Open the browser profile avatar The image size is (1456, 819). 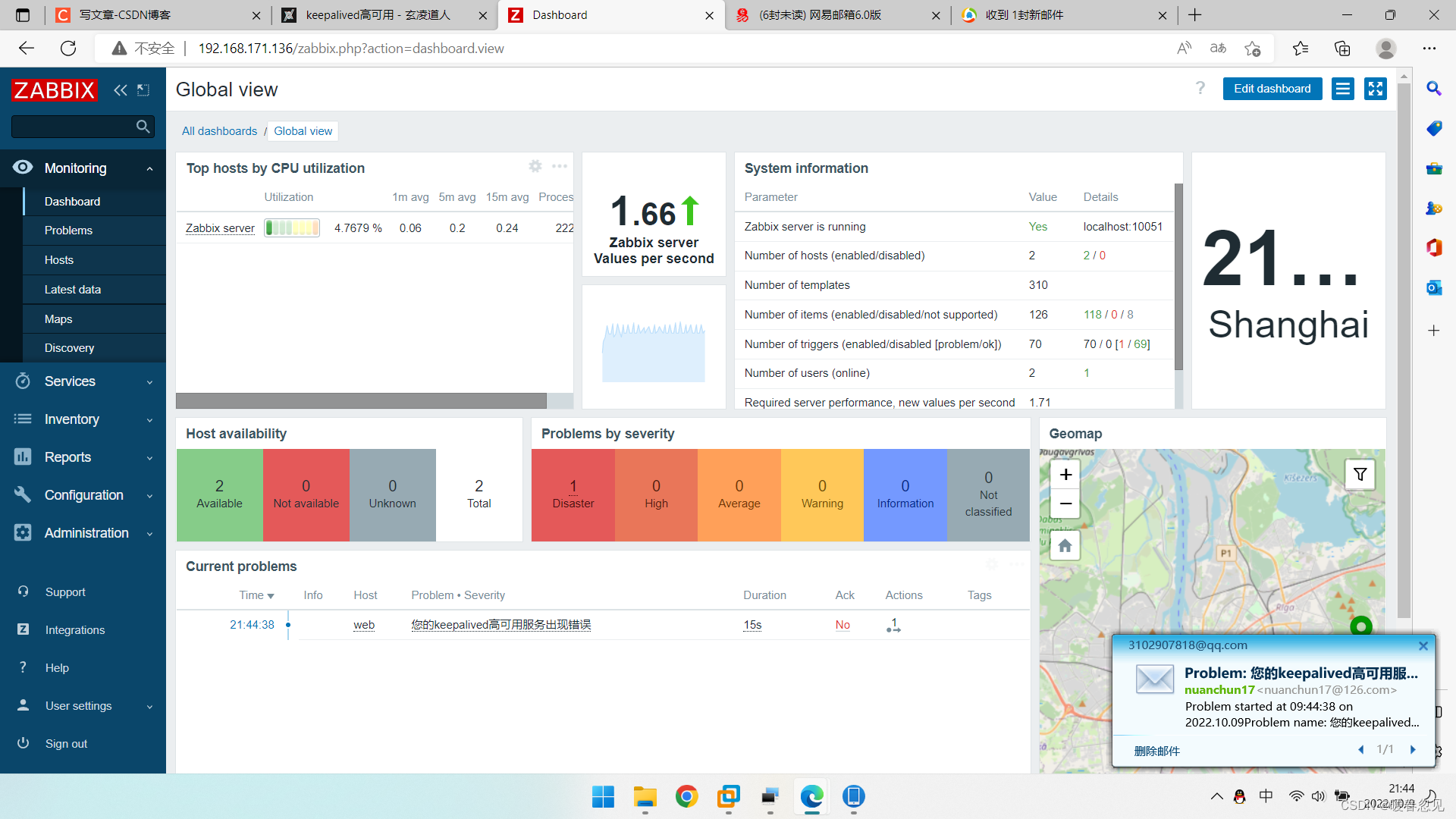click(1385, 49)
